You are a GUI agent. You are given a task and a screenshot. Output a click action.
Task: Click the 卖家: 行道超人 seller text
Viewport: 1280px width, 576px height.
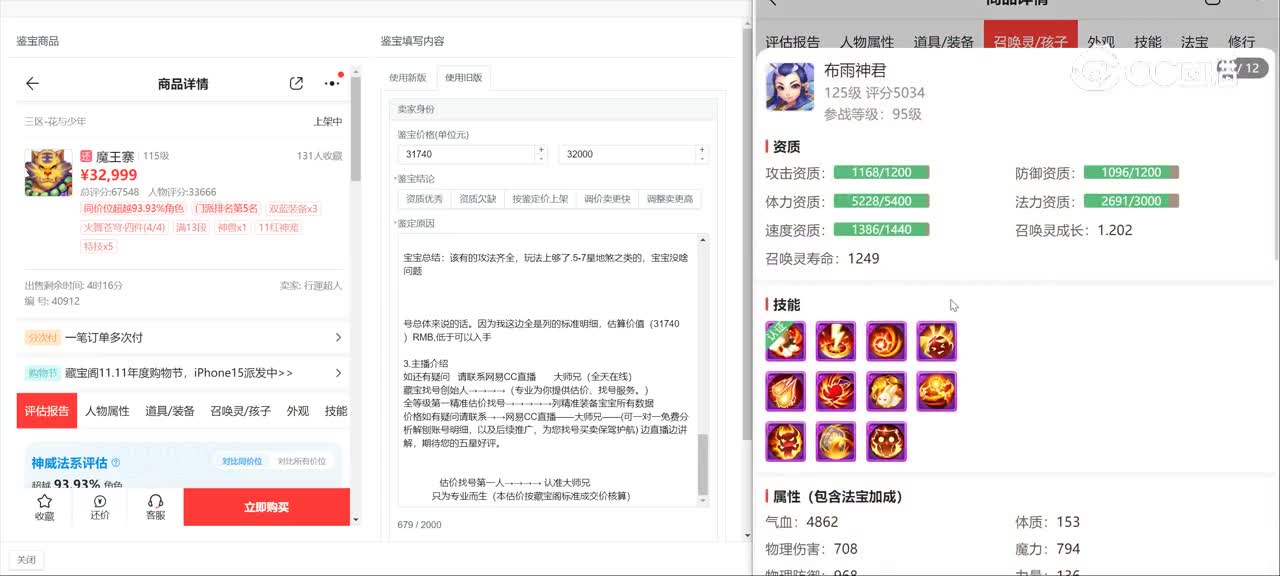pyautogui.click(x=311, y=286)
